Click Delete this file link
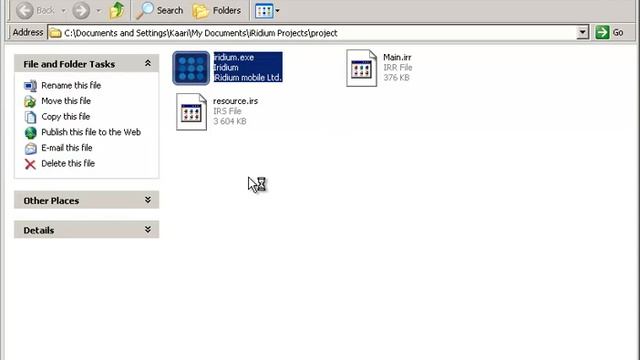 [68, 163]
